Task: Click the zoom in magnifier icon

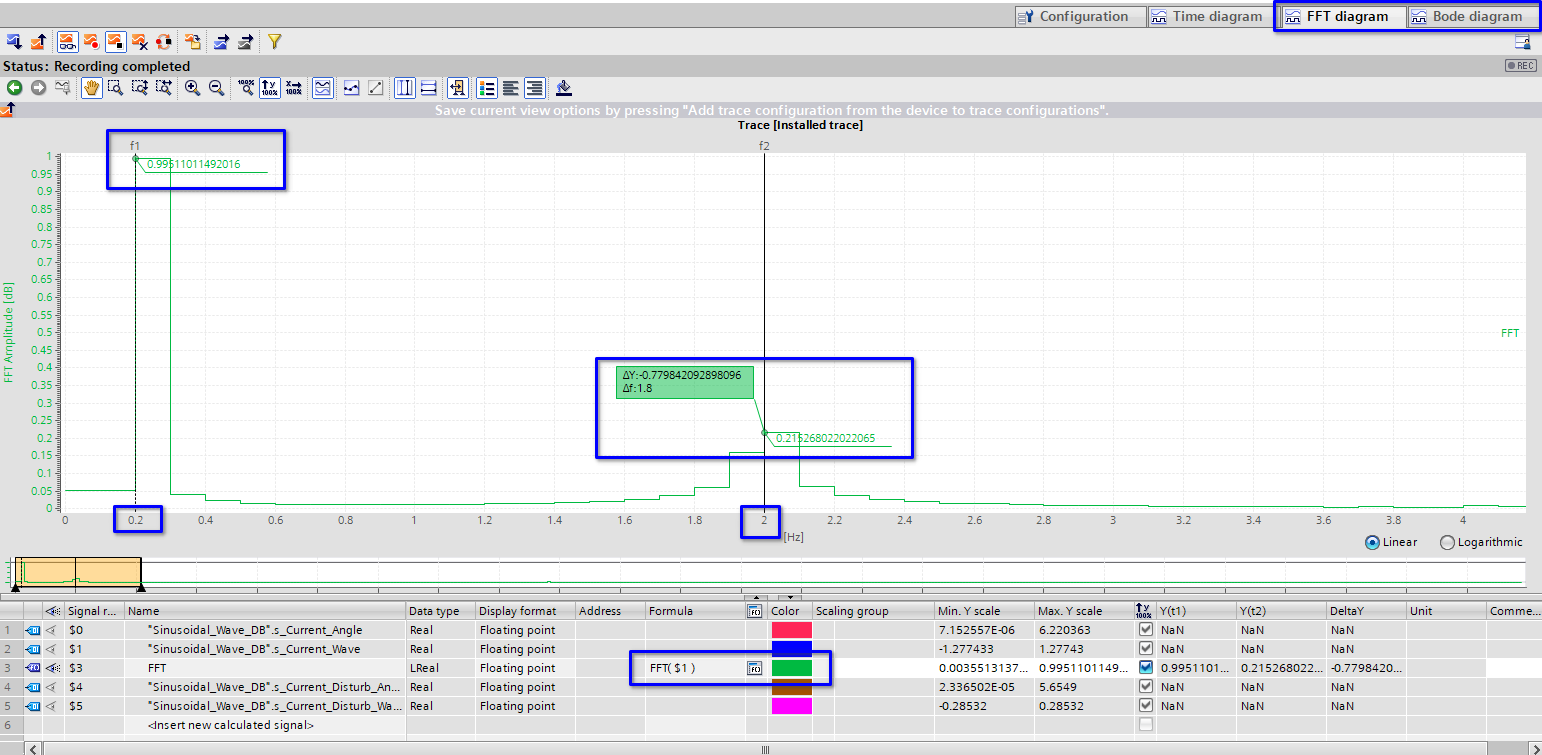Action: click(x=193, y=88)
